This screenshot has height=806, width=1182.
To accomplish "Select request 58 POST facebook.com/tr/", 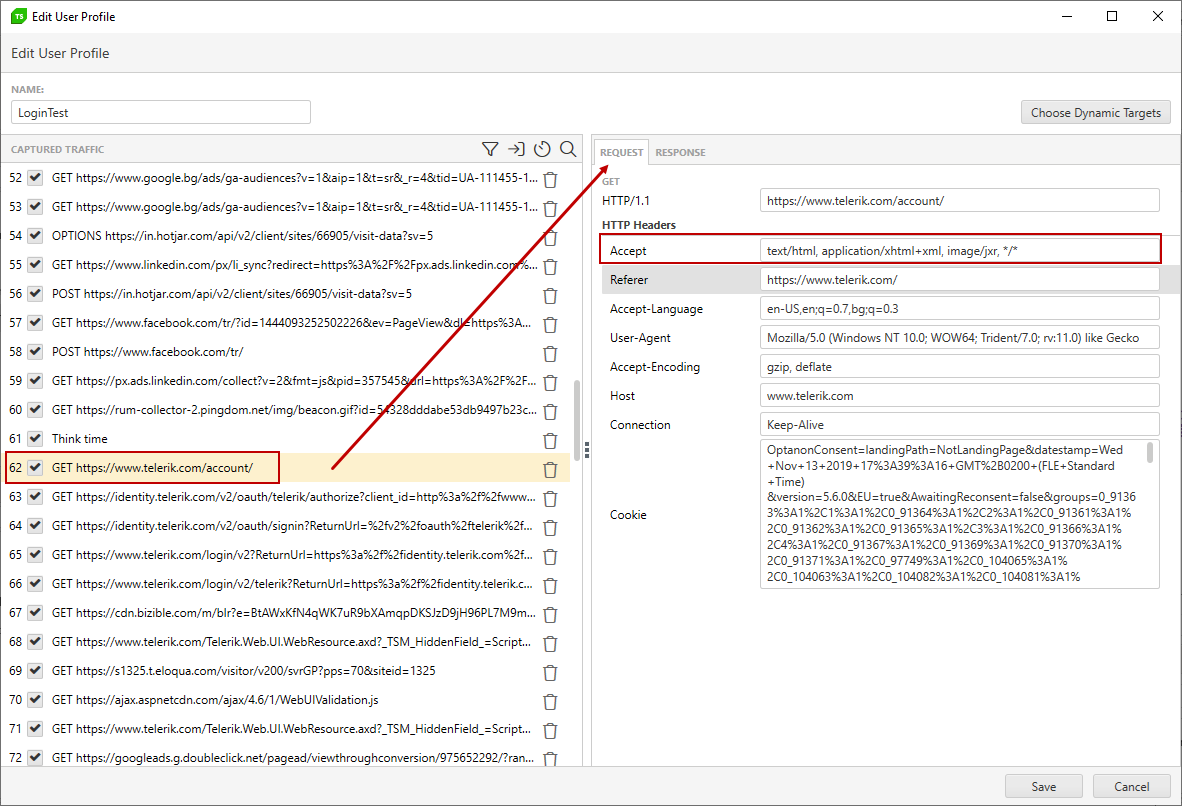I will [147, 351].
